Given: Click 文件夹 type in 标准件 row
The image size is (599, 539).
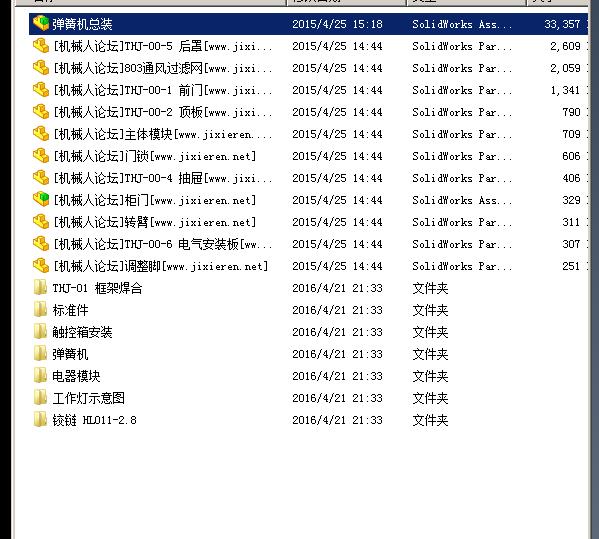Looking at the screenshot, I should coord(430,310).
